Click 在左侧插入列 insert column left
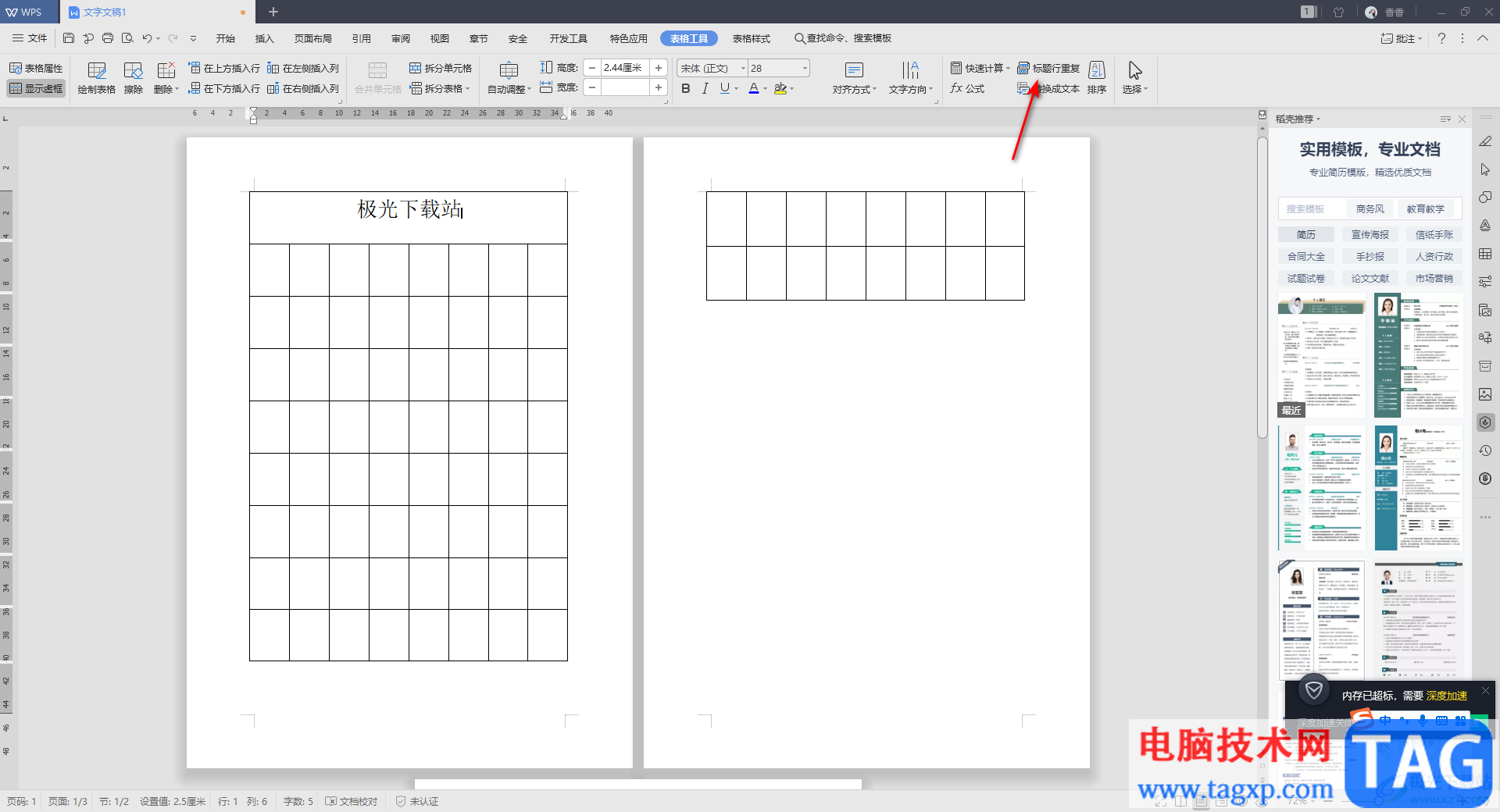The height and width of the screenshot is (812, 1500). pos(303,68)
